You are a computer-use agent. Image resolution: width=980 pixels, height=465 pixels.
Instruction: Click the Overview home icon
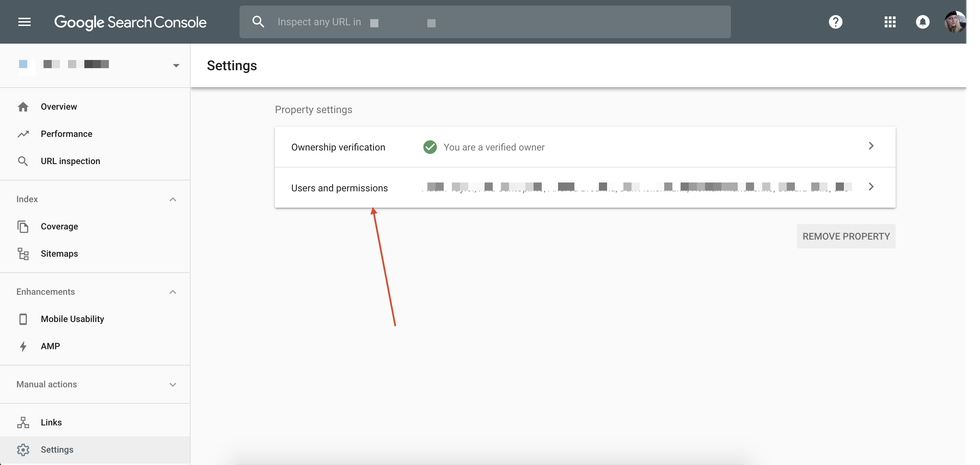(x=23, y=107)
